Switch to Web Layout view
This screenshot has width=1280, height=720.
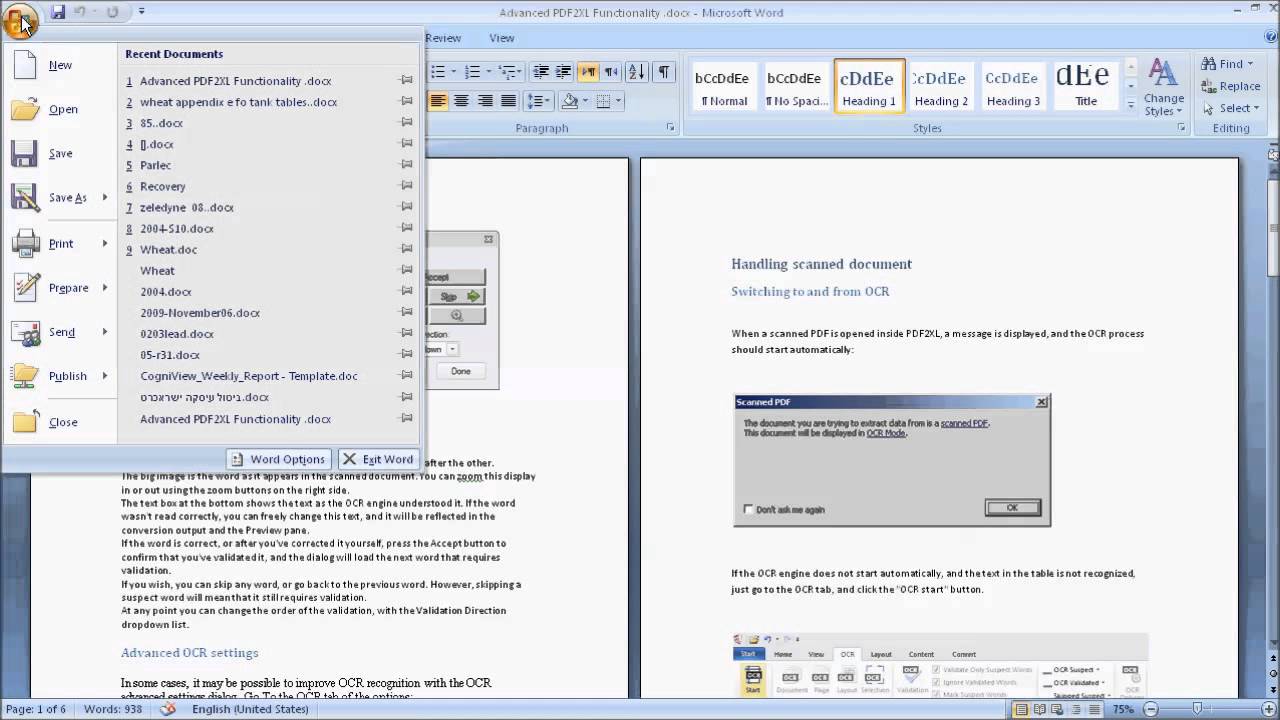1059,709
